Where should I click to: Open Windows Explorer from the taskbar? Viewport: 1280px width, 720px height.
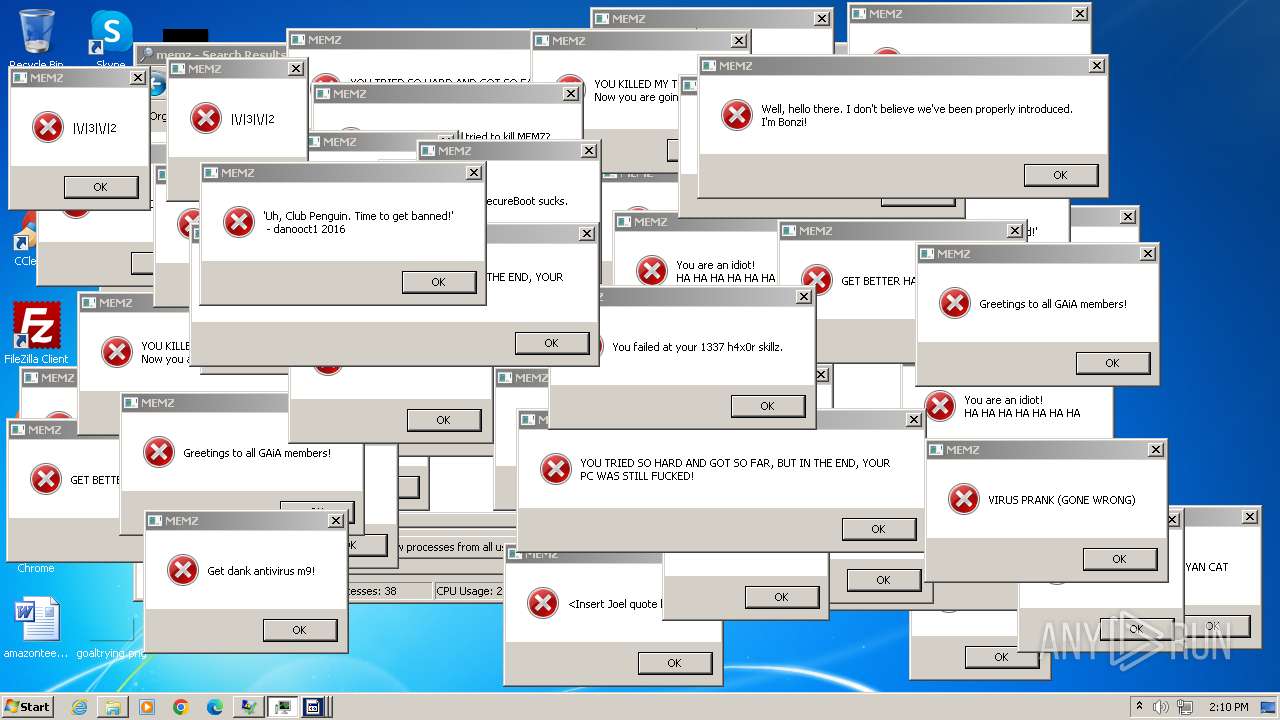coord(113,707)
